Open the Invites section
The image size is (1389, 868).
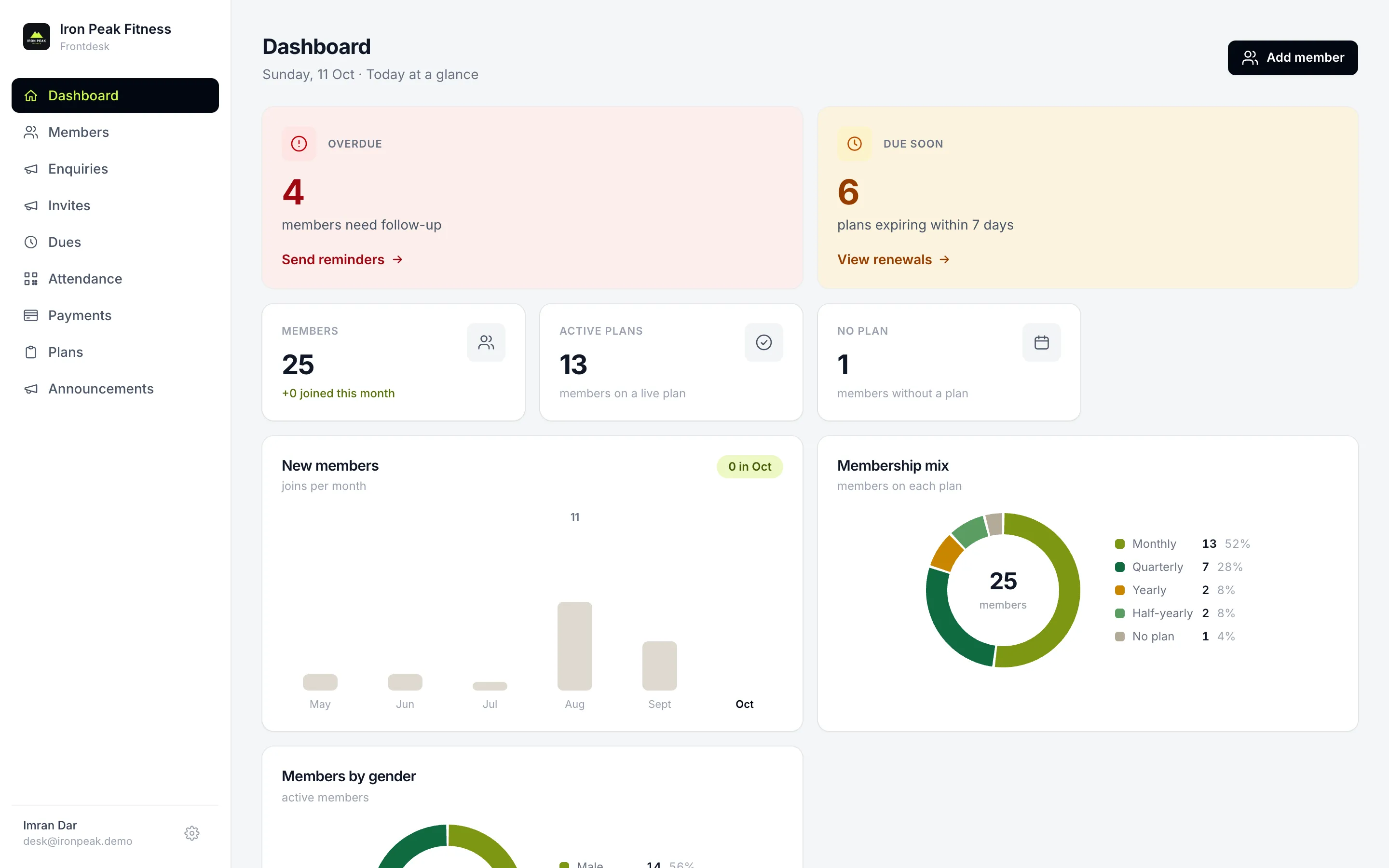tap(115, 205)
